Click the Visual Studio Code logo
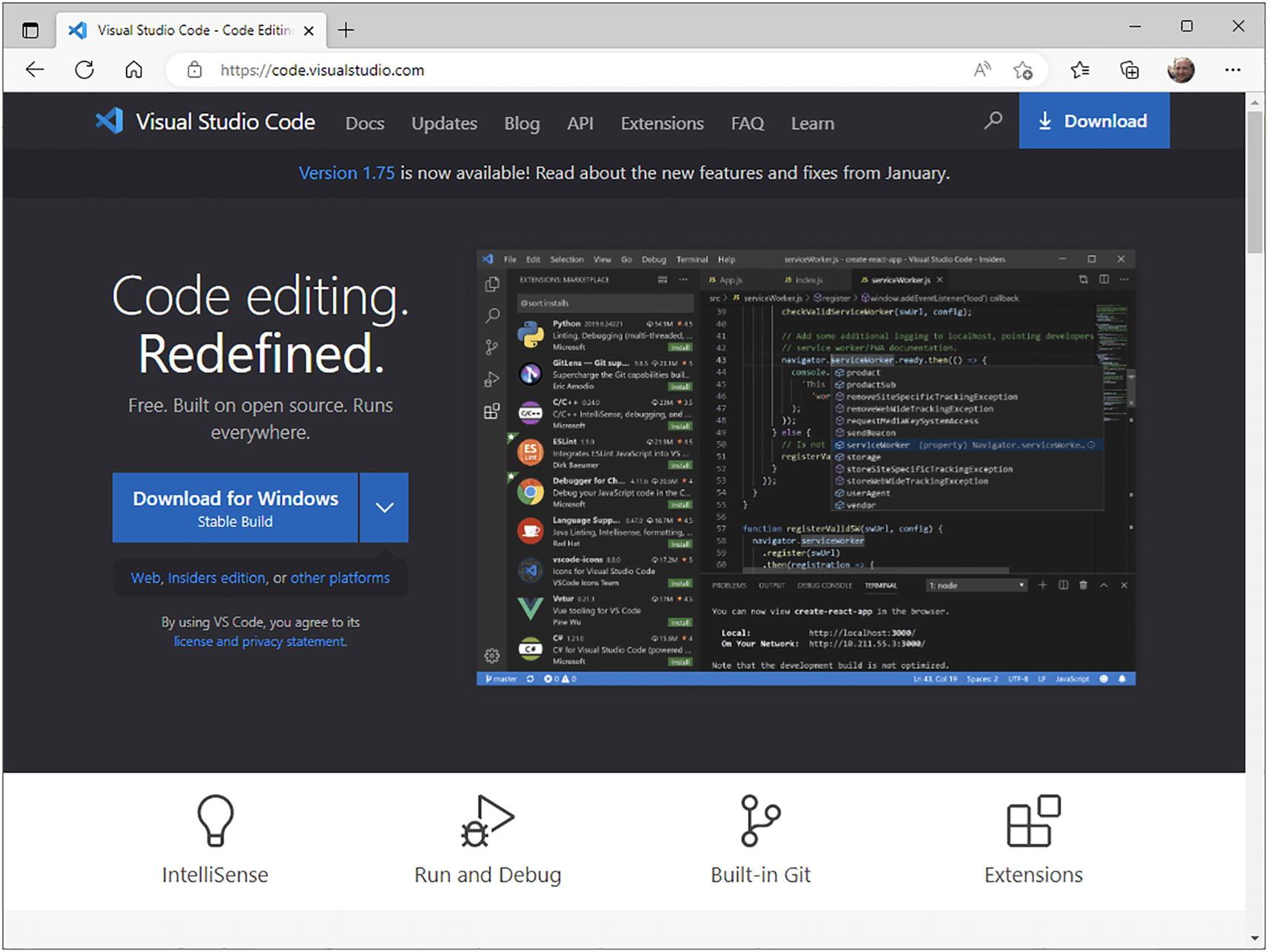This screenshot has height=952, width=1268. 205,121
